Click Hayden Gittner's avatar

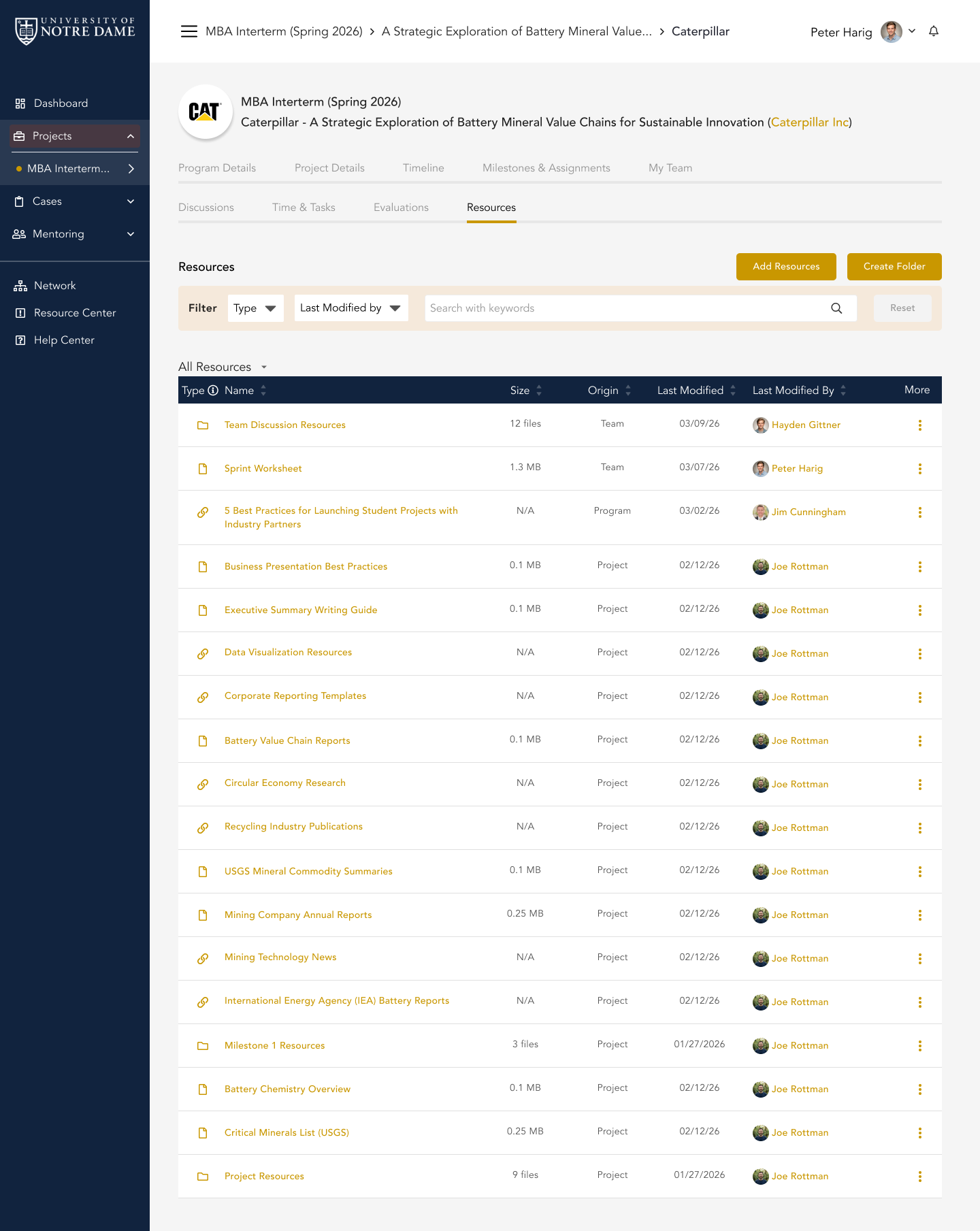point(761,425)
